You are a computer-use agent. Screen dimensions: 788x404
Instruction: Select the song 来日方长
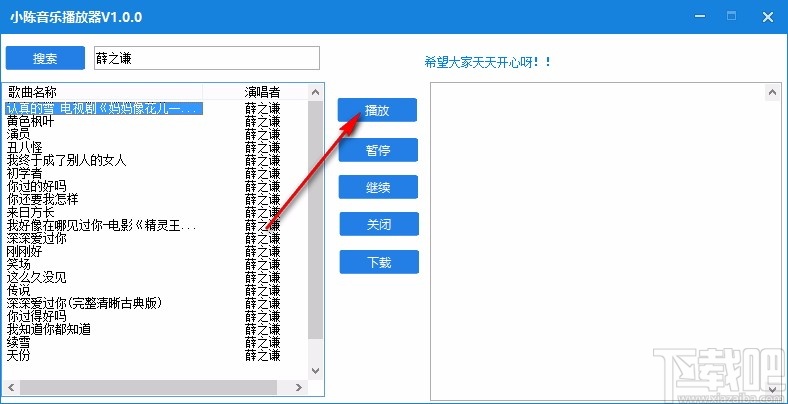tap(30, 213)
